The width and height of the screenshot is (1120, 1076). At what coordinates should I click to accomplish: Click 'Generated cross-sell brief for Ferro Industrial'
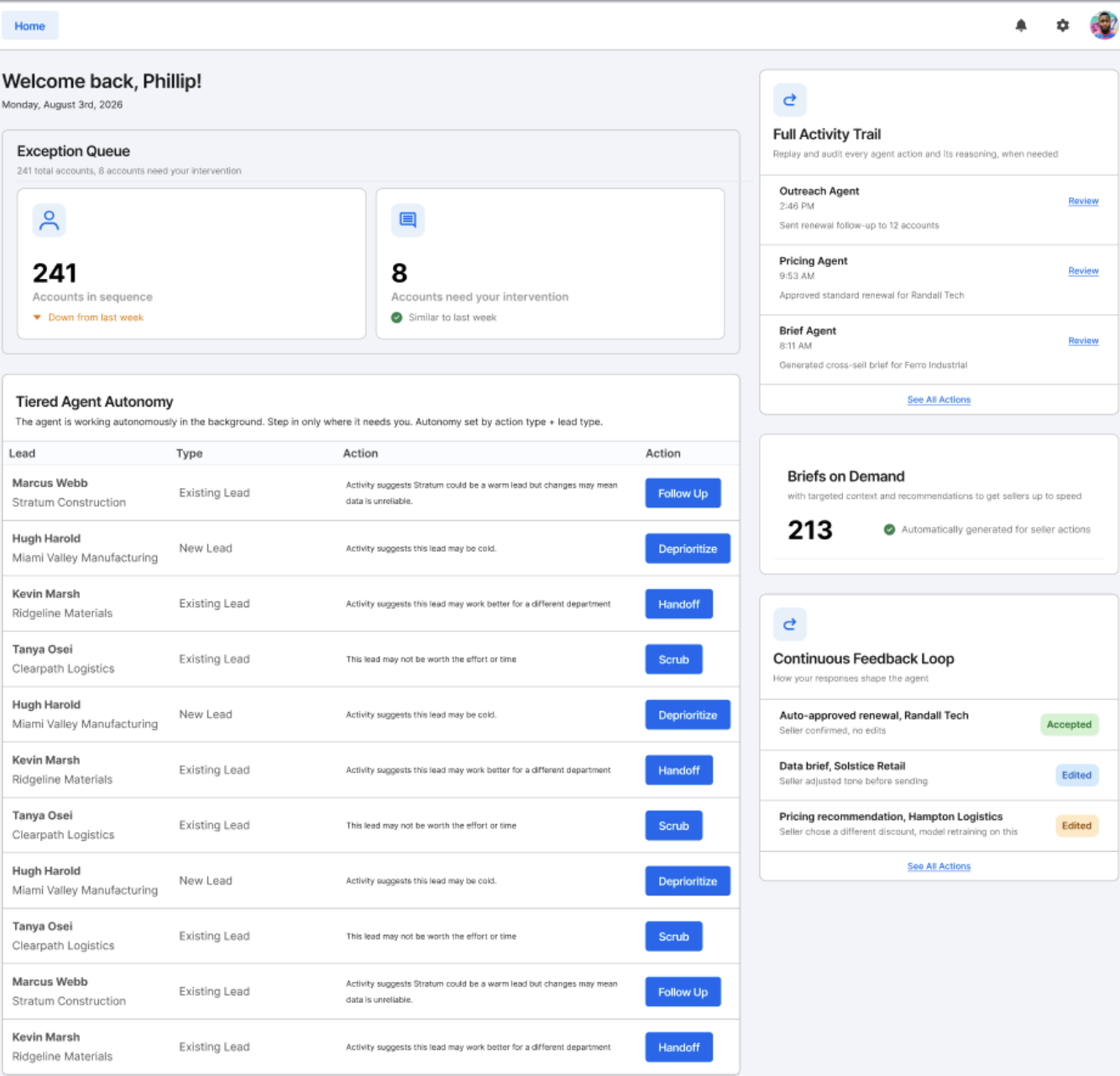point(873,365)
